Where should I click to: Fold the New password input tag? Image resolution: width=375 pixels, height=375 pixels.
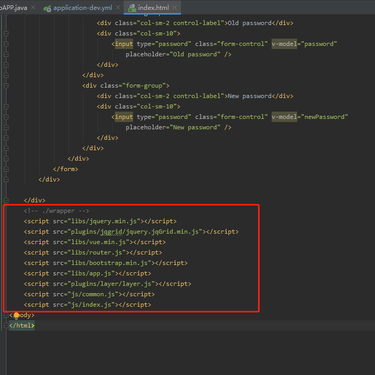tap(6, 117)
